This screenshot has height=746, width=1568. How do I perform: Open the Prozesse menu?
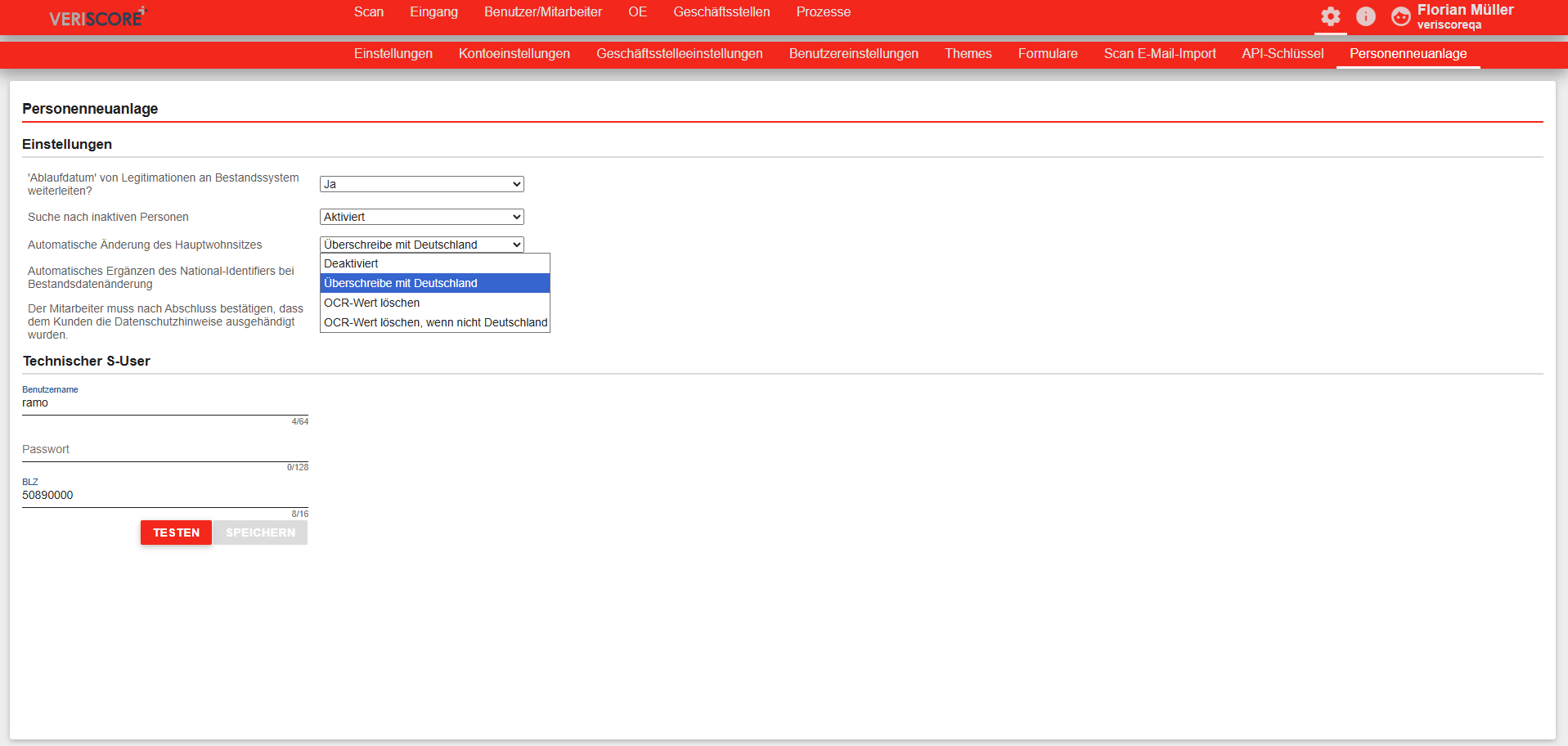823,12
